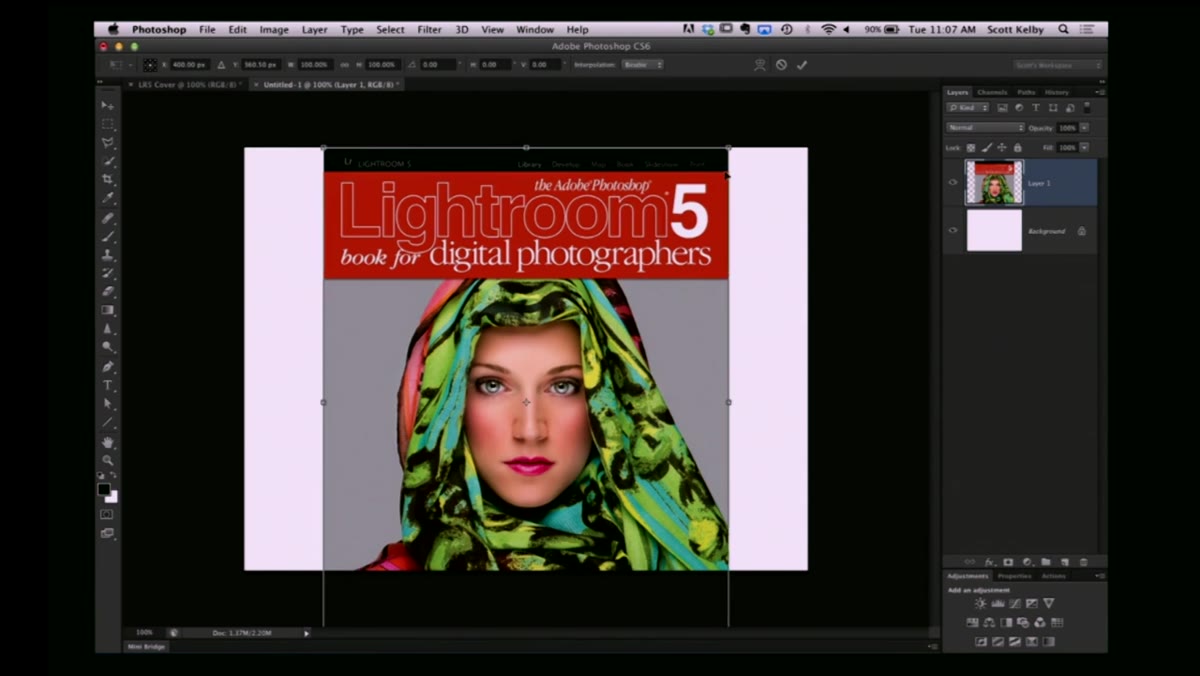Screen dimensions: 1200x676
Task: Select the Gradient tool
Action: [107, 310]
